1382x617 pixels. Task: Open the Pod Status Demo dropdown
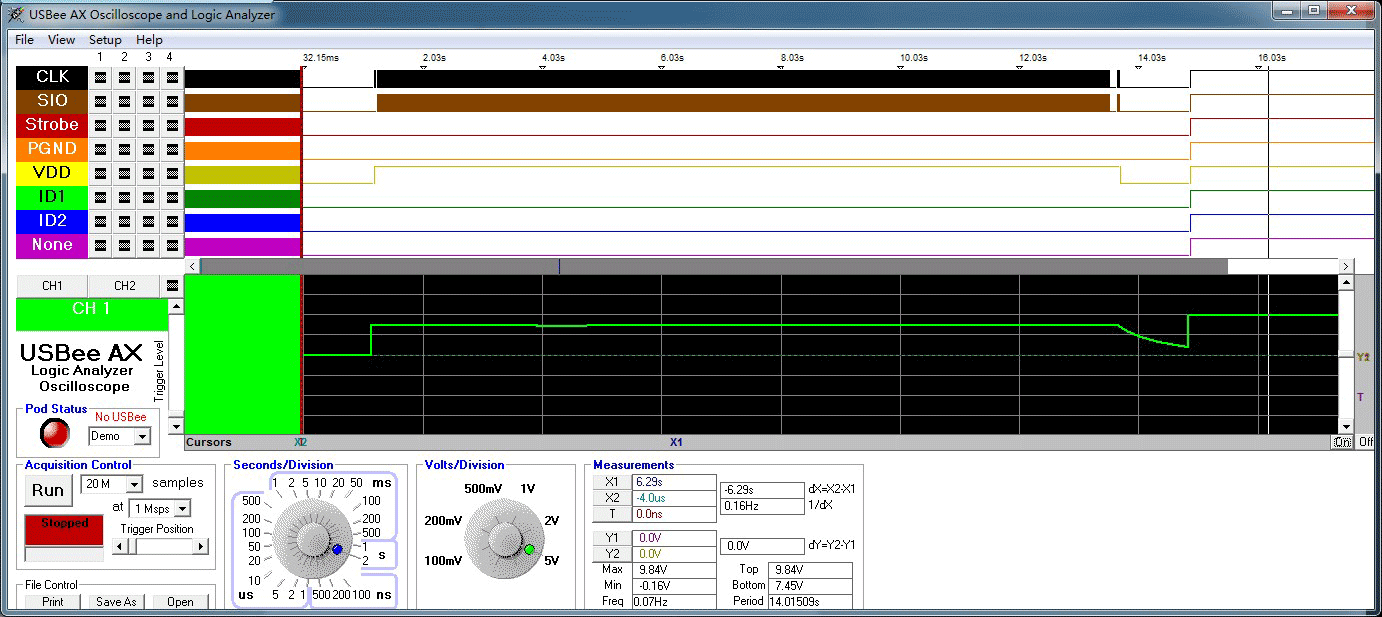click(x=142, y=437)
